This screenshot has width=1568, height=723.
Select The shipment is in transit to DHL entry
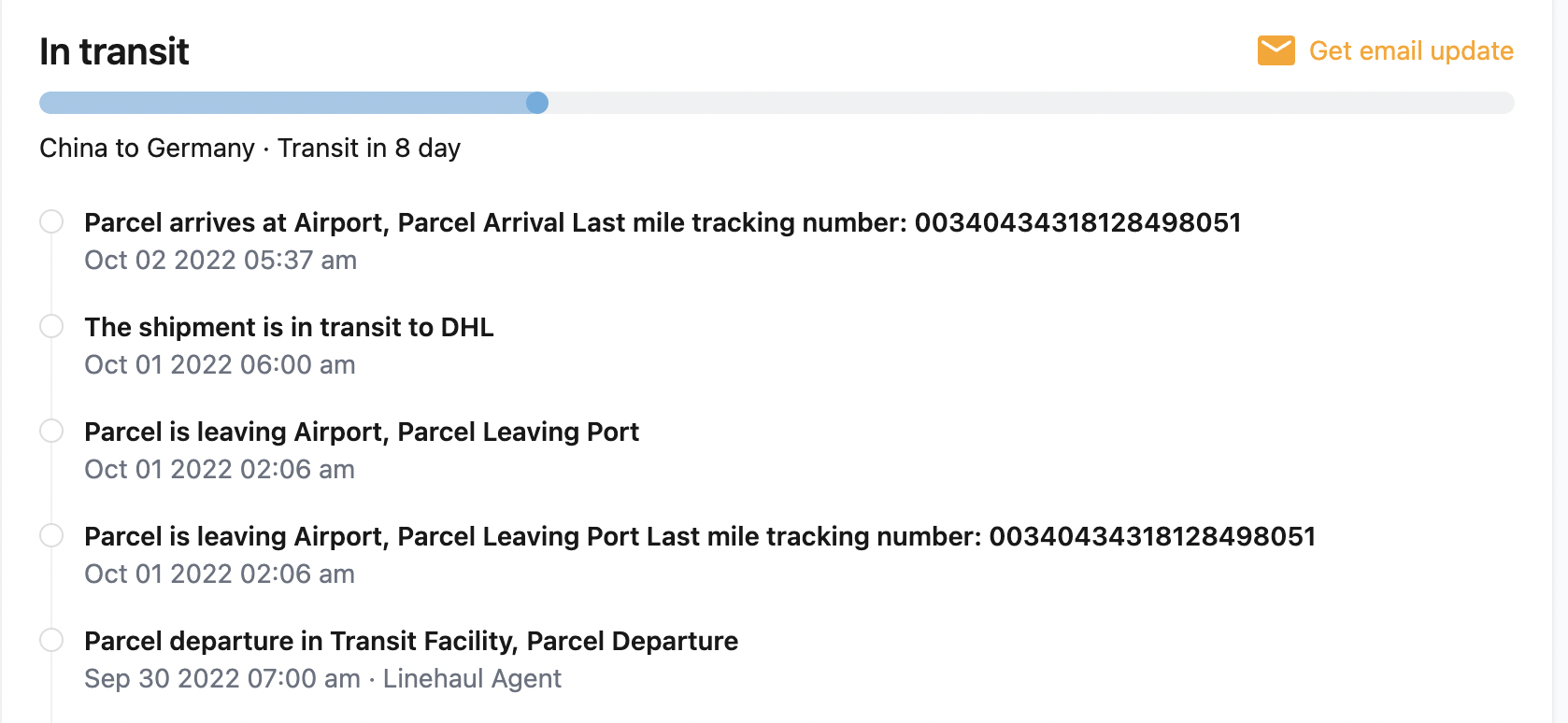click(289, 327)
